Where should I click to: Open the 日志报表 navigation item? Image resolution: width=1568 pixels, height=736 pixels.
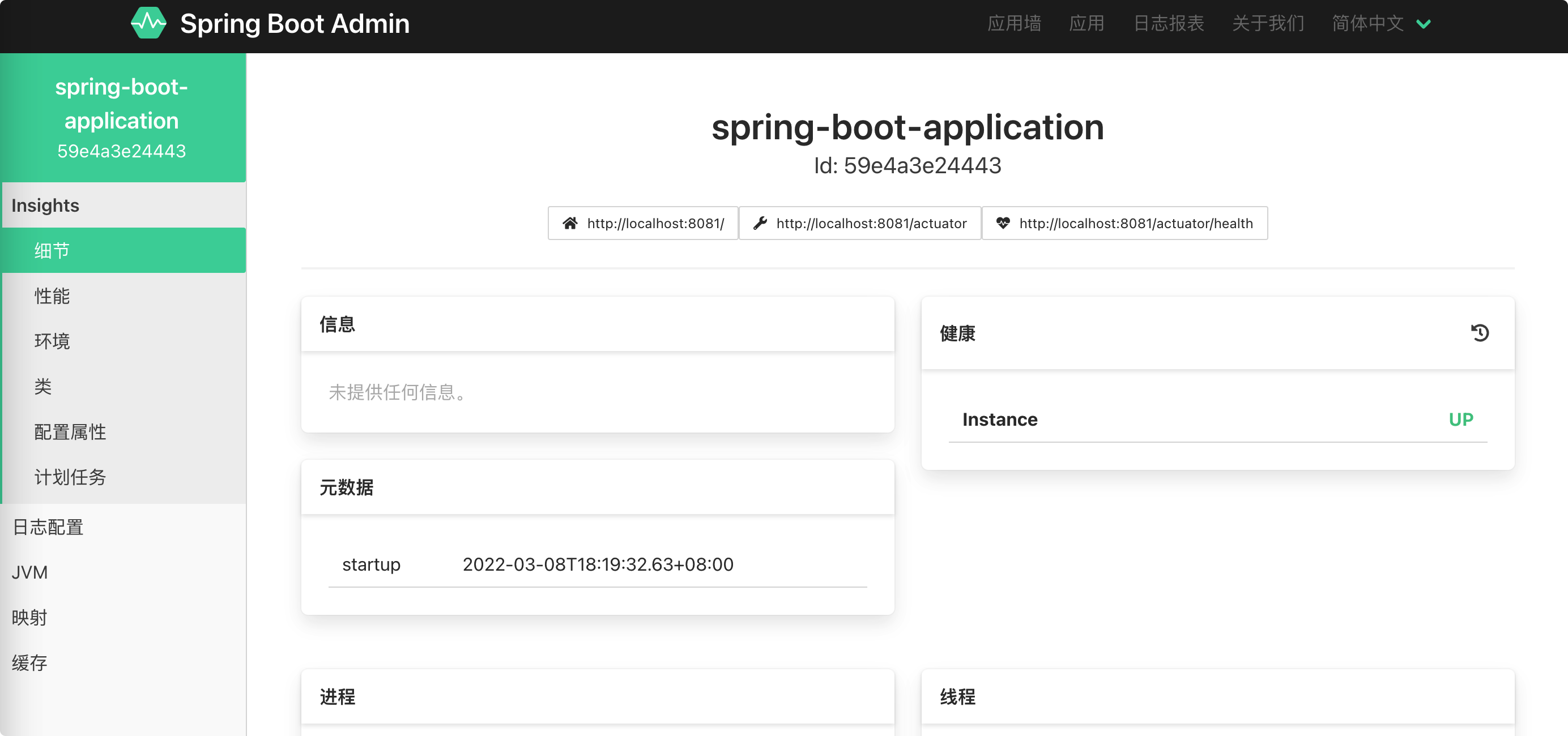pos(1168,23)
